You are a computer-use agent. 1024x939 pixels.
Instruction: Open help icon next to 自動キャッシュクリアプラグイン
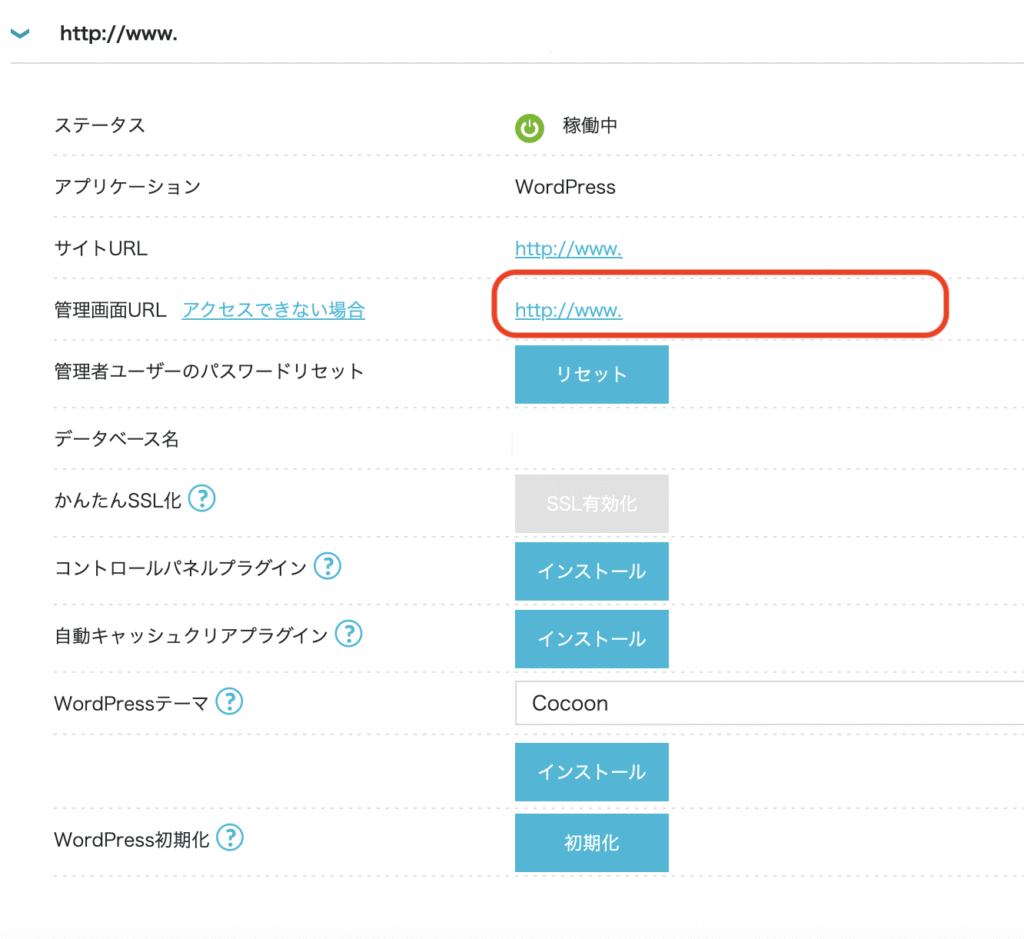pyautogui.click(x=348, y=633)
